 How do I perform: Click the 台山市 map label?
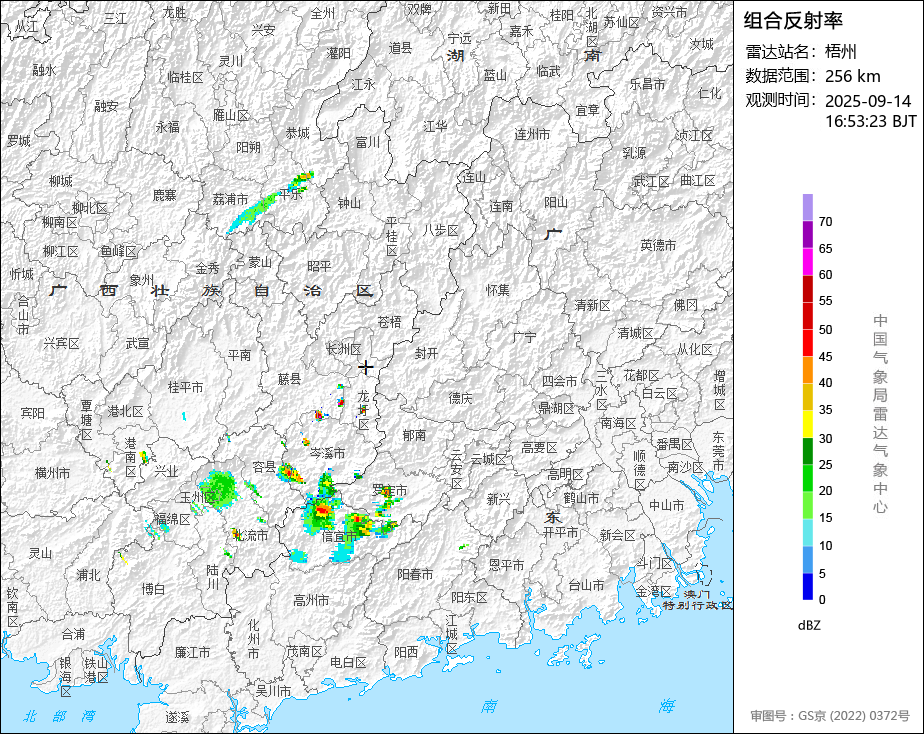coord(586,585)
